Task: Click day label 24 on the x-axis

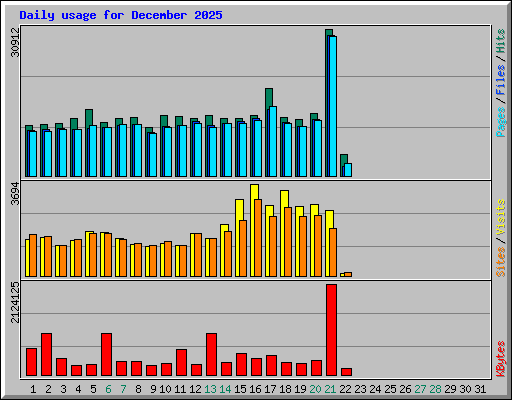Action: point(375,389)
